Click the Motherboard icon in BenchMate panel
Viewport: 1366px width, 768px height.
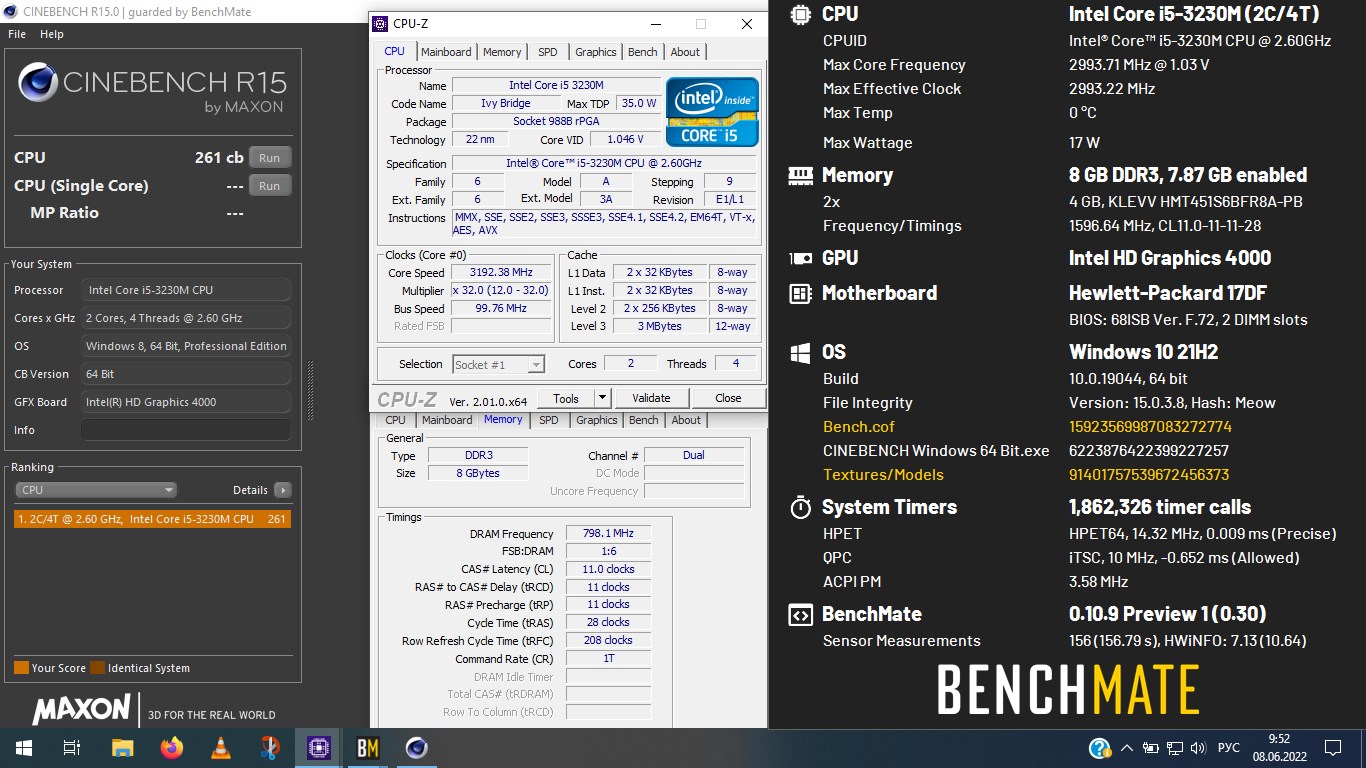[x=800, y=293]
